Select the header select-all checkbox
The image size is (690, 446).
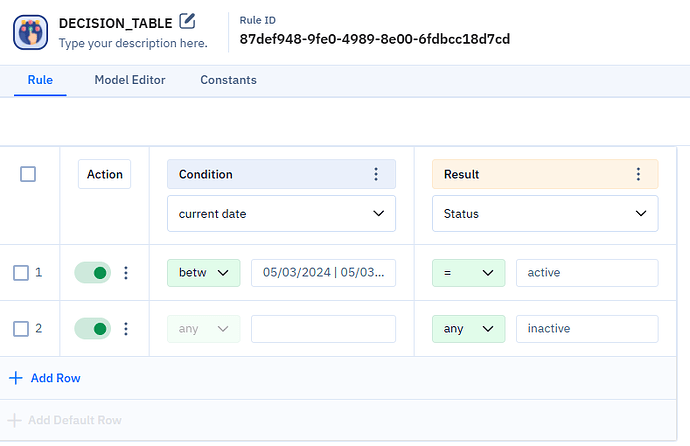(28, 174)
